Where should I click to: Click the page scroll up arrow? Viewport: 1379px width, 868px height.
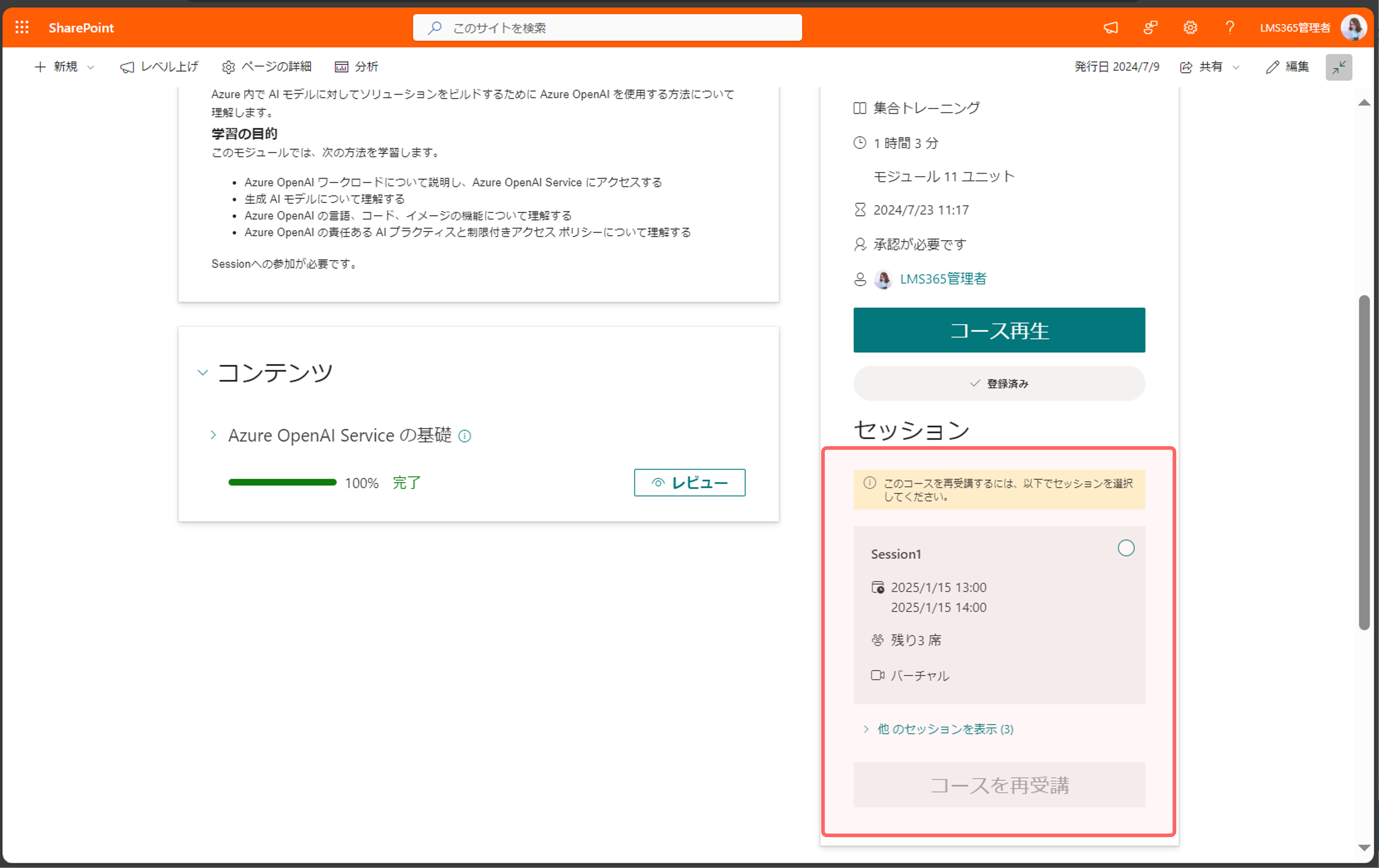1364,103
